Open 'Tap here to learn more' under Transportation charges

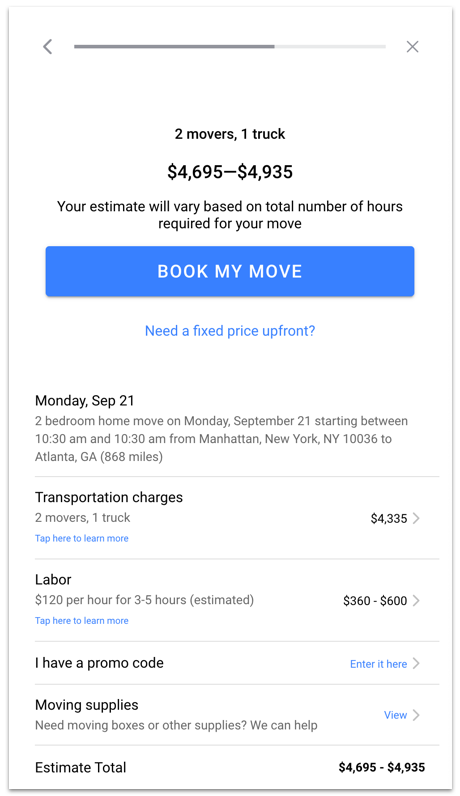tap(82, 539)
